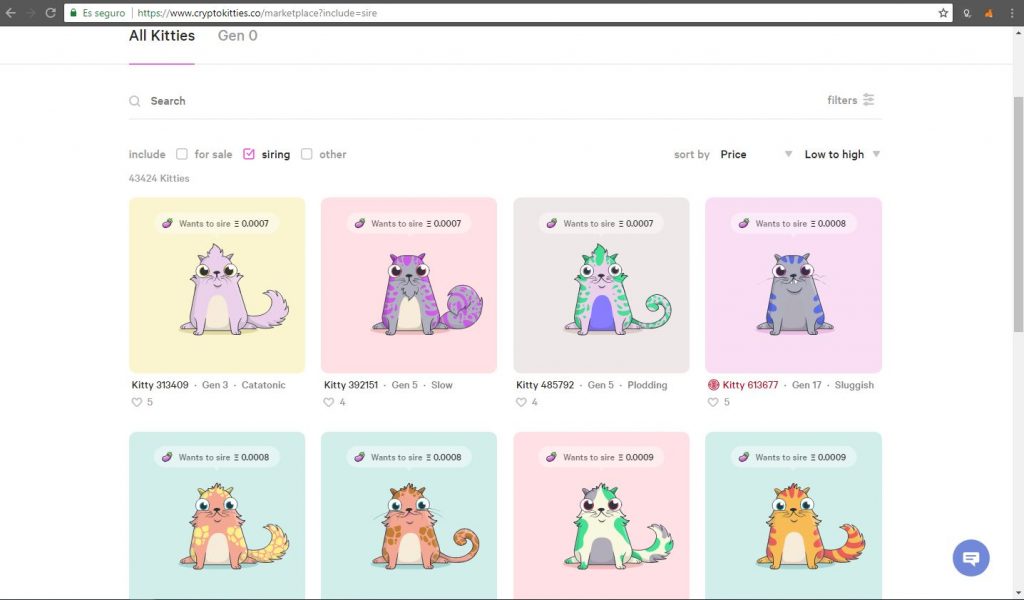Open purple-spotted Kitty 392151 thumbnail
Screen dimensions: 1024x600
pos(409,285)
